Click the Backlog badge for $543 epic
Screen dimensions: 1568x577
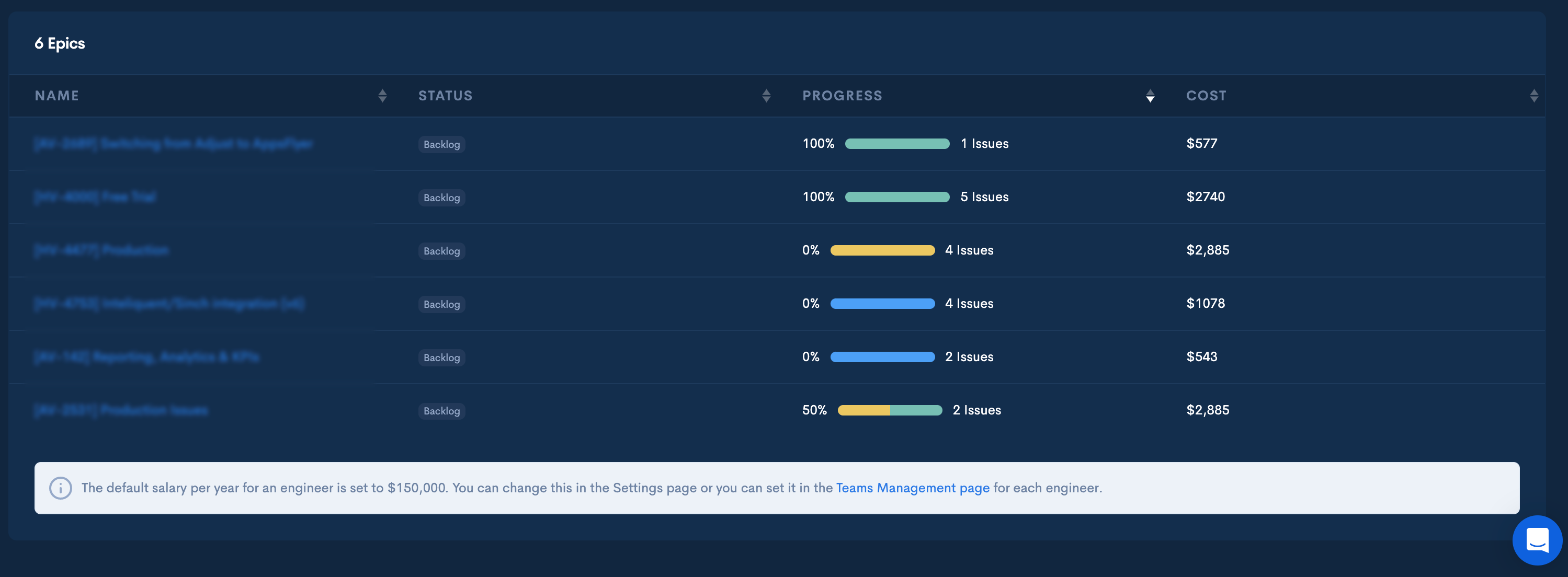click(441, 357)
